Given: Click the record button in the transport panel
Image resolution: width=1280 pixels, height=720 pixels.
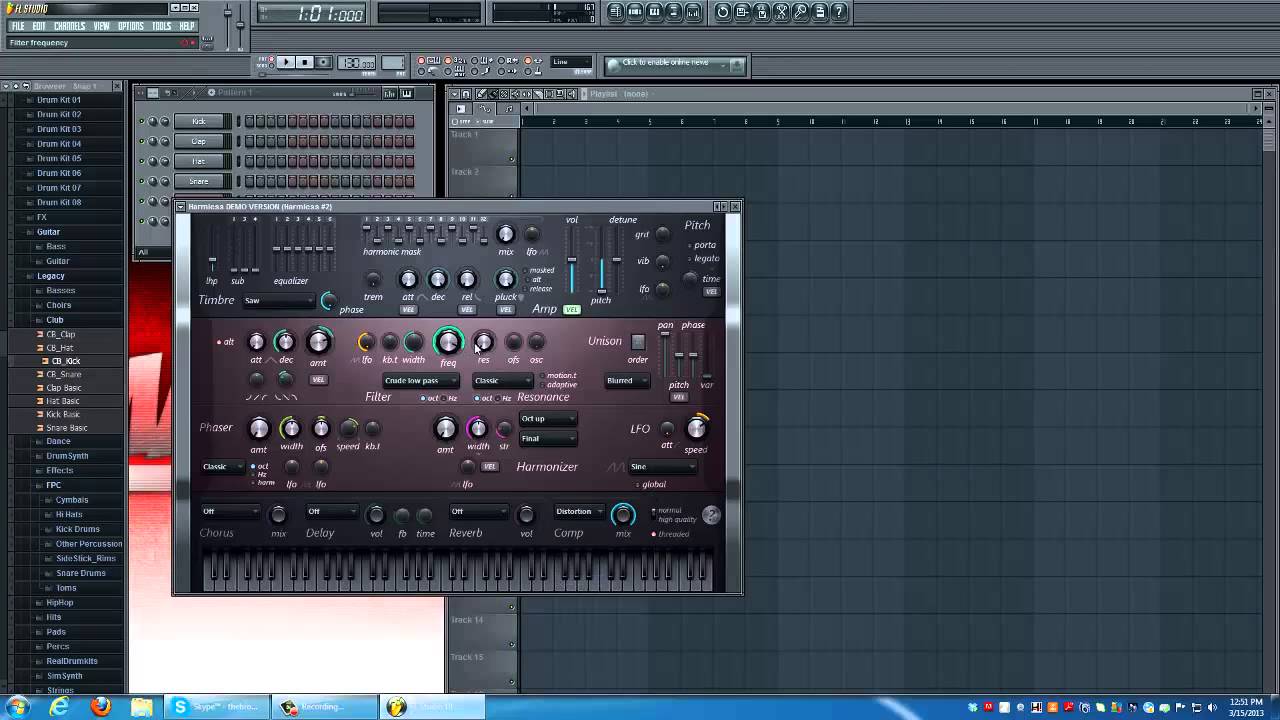Looking at the screenshot, I should (x=322, y=62).
